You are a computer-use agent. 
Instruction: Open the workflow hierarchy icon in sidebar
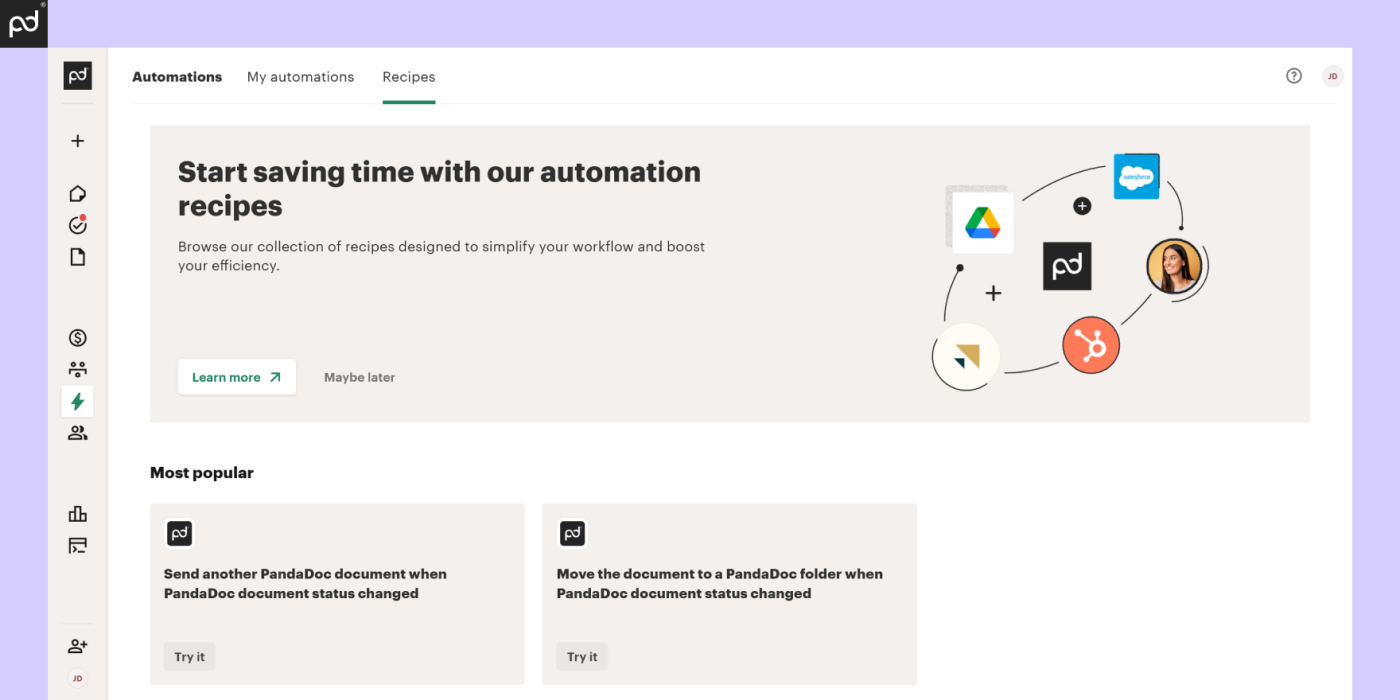click(77, 370)
